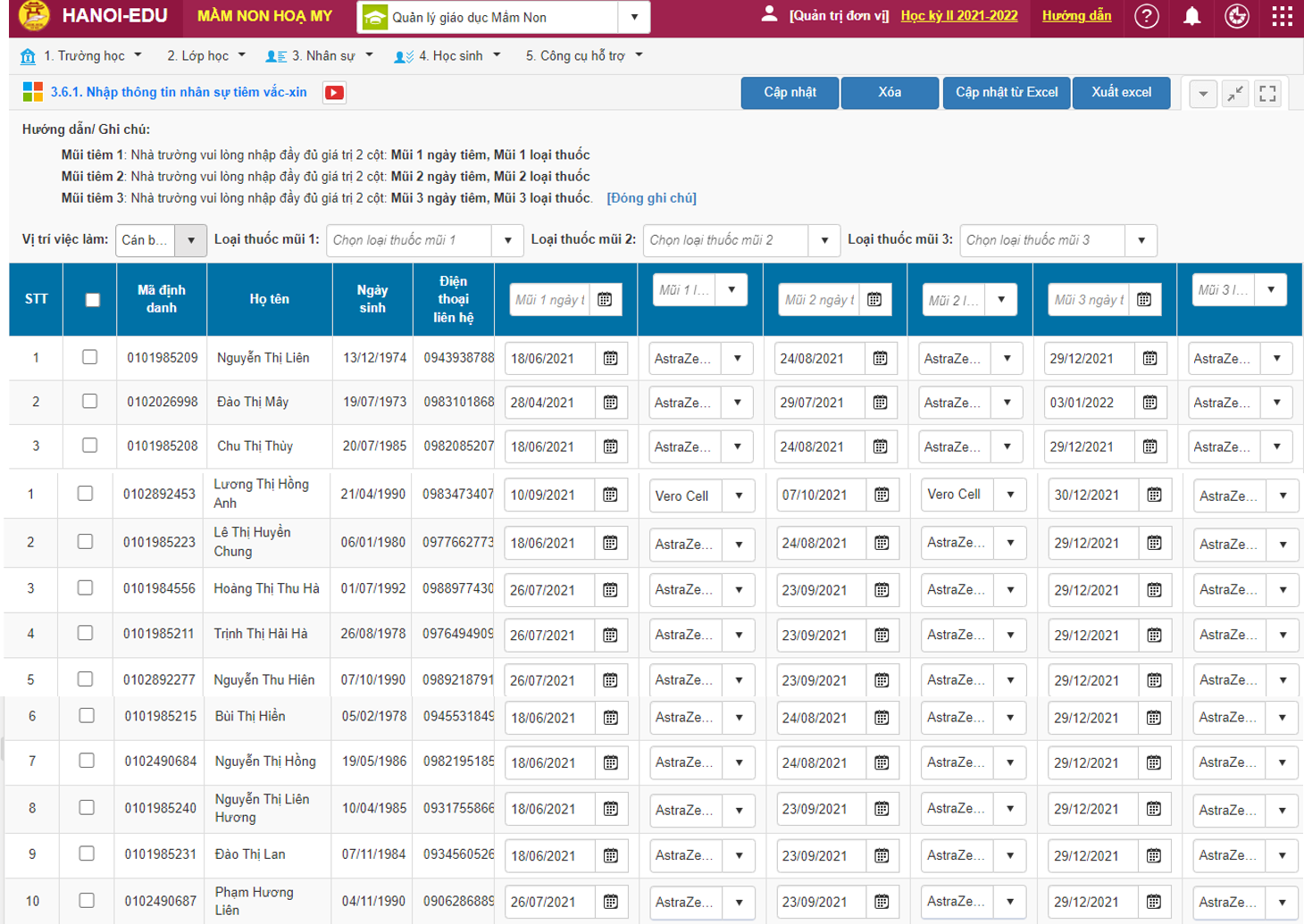Open the Quản lý giáo dục Mầm Non dropdown
This screenshot has width=1304, height=924.
633,17
